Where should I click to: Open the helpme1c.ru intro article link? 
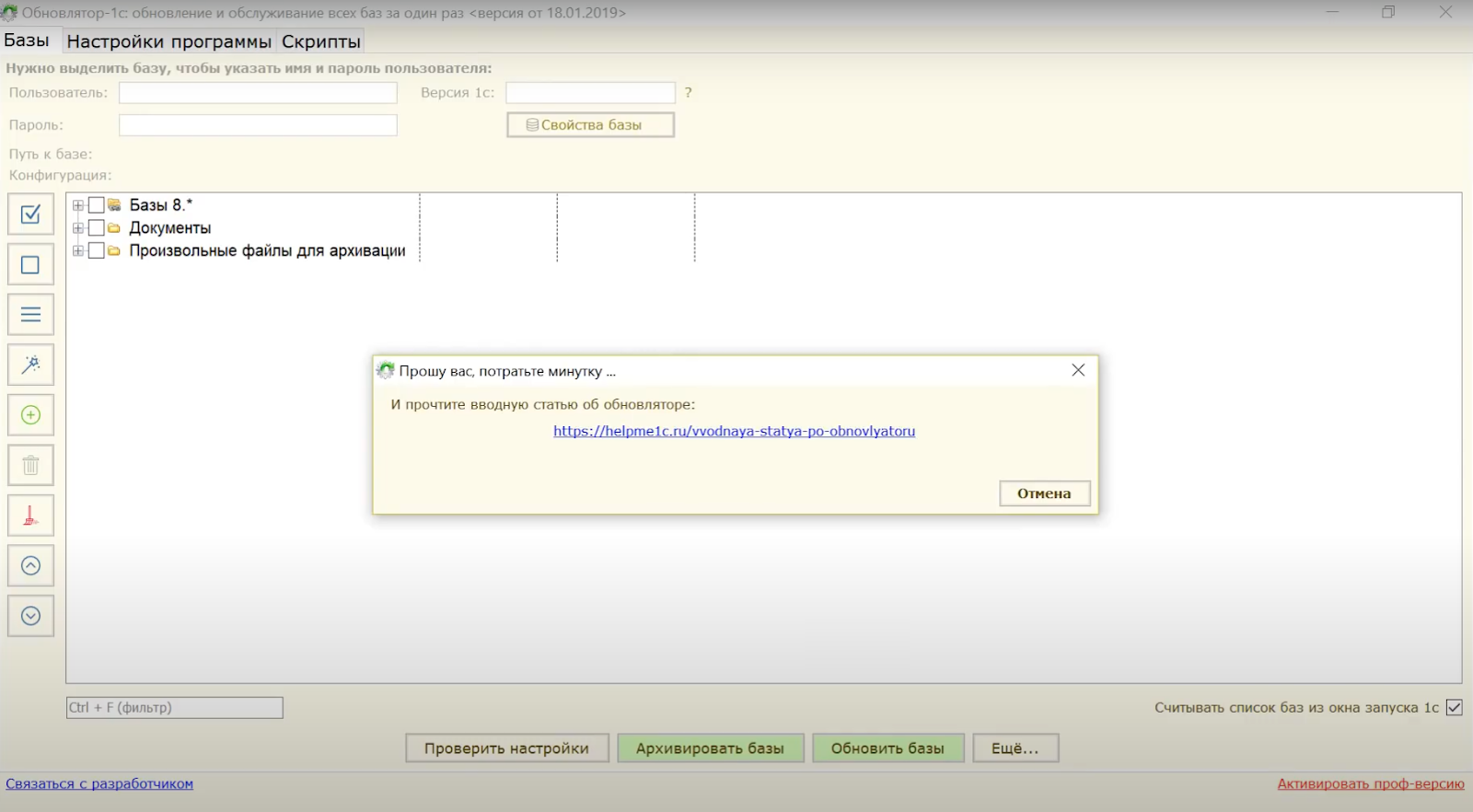[734, 431]
